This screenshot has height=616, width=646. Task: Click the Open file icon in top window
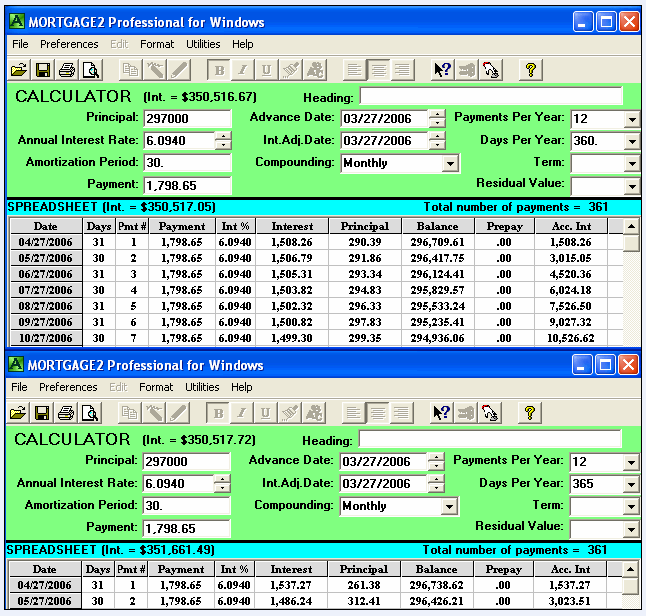tap(18, 70)
